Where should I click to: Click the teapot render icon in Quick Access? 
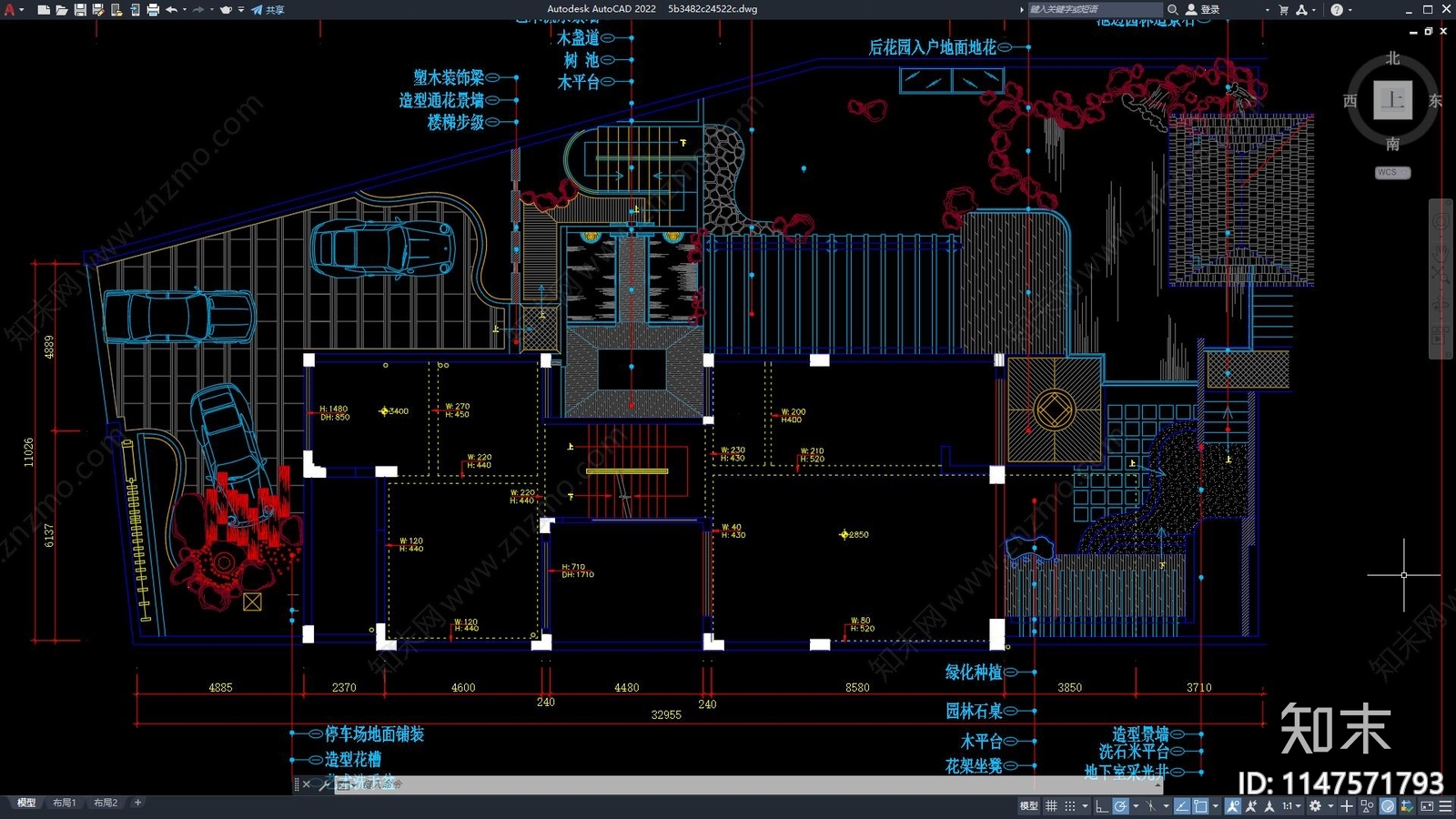pos(226,9)
